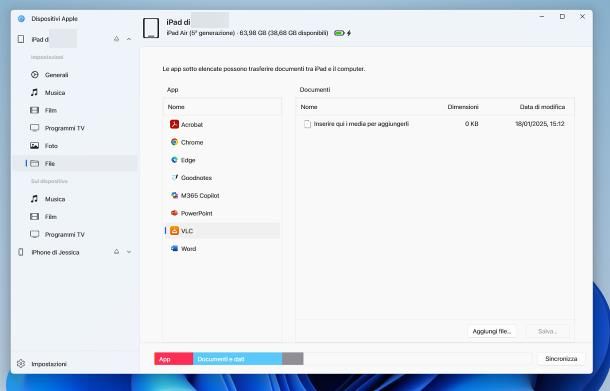Click the blue Documenti e dati segment

tap(238, 359)
